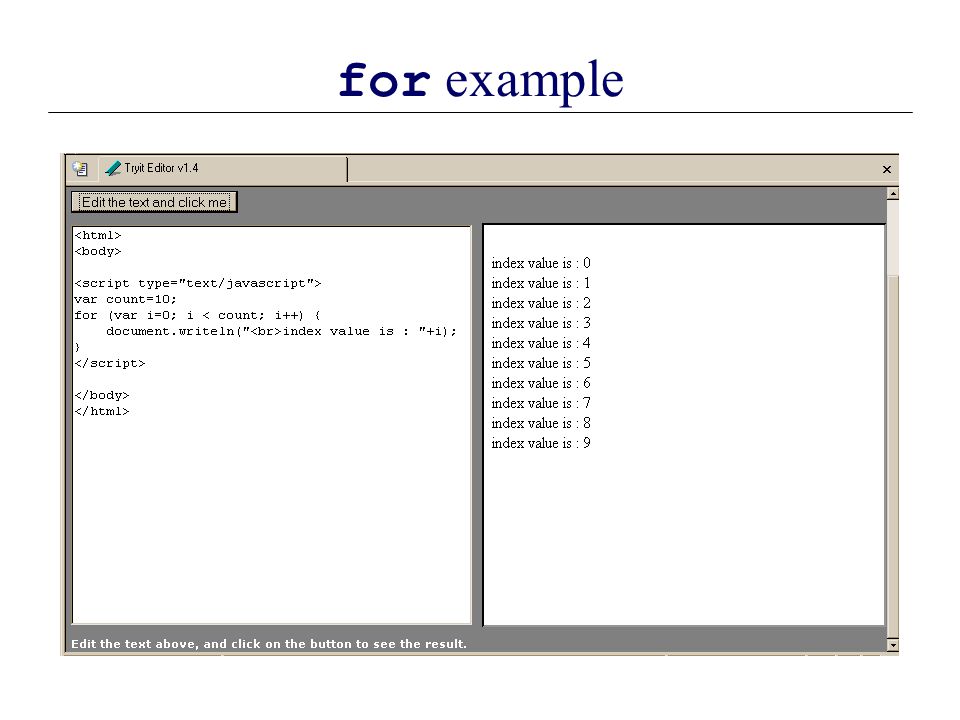Click output line 'index value is : 5'

(x=541, y=363)
